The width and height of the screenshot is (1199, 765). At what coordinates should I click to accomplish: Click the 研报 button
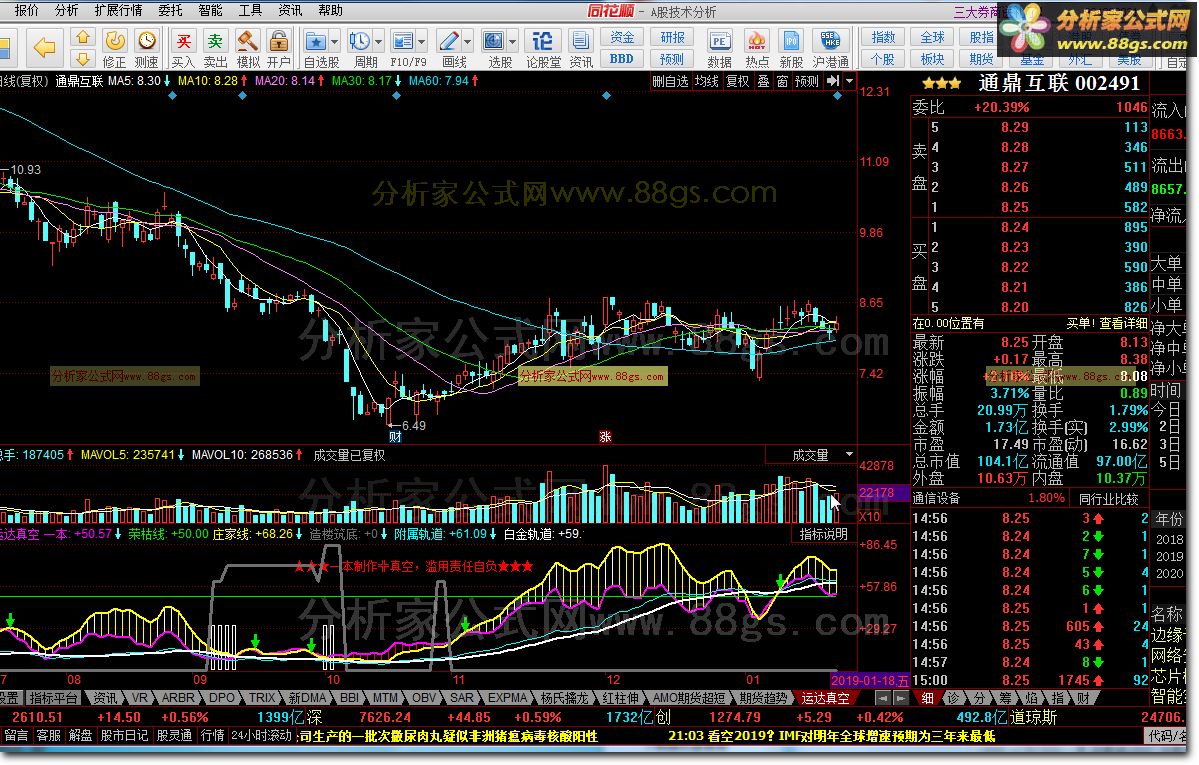click(x=672, y=37)
